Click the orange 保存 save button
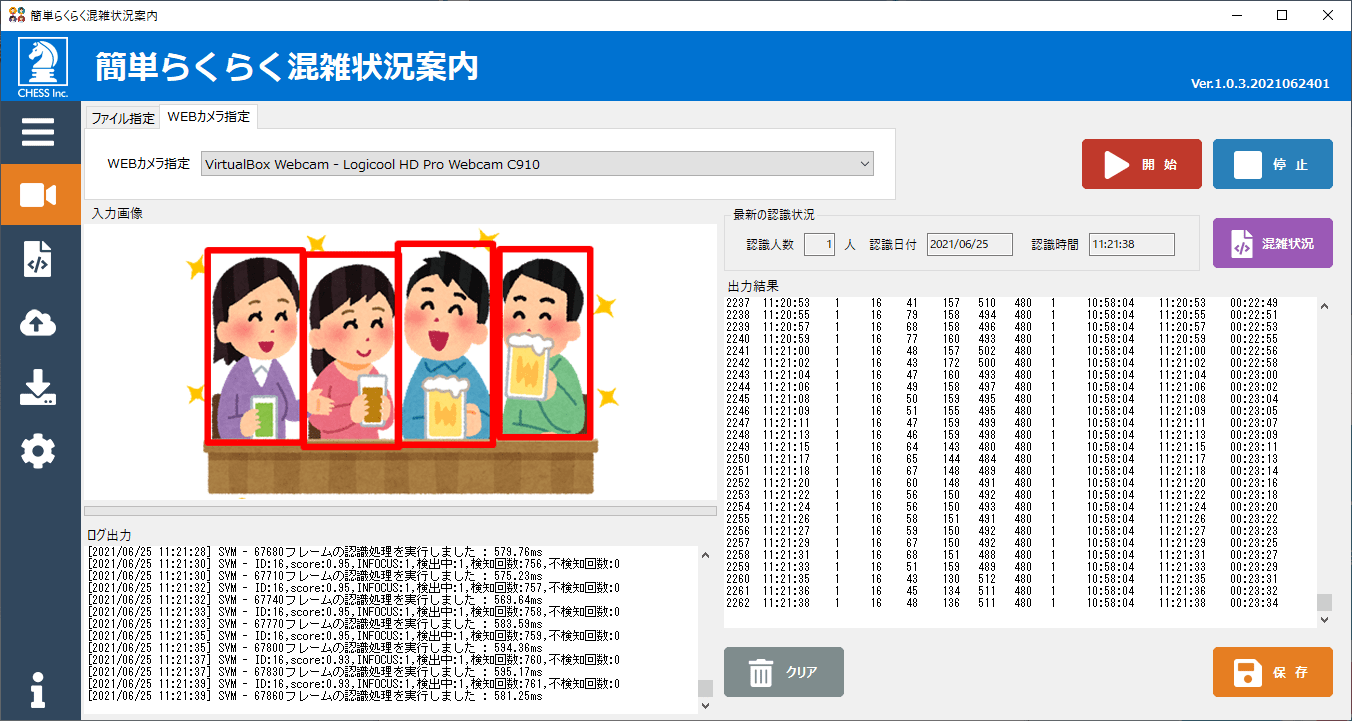The width and height of the screenshot is (1352, 721). pyautogui.click(x=1272, y=672)
